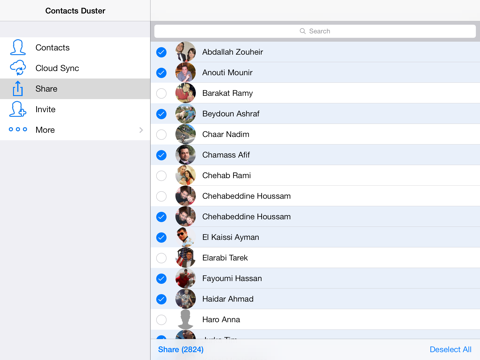Viewport: 480px width, 360px height.
Task: Select the name Barakat Ramy
Action: 228,93
